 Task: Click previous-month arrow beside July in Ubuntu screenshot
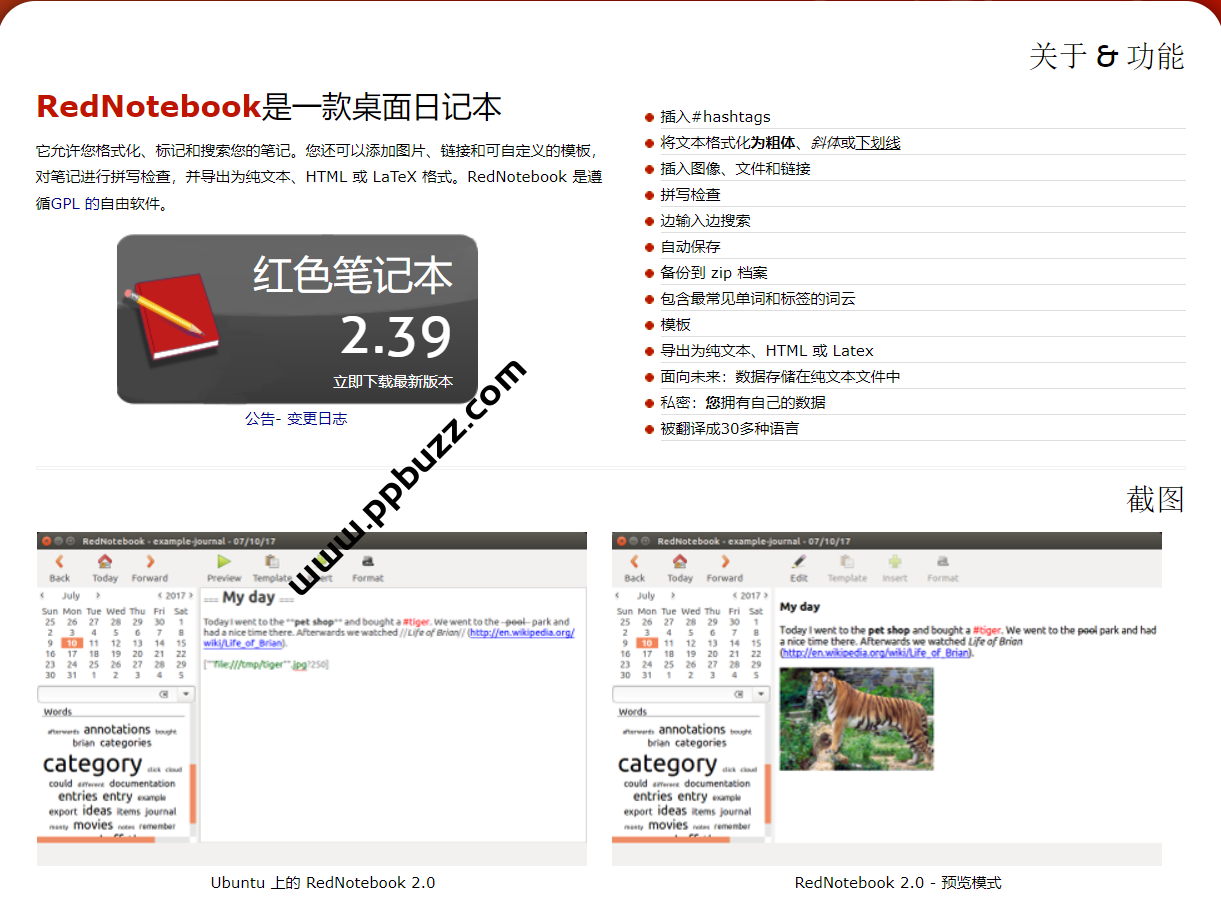[x=43, y=595]
